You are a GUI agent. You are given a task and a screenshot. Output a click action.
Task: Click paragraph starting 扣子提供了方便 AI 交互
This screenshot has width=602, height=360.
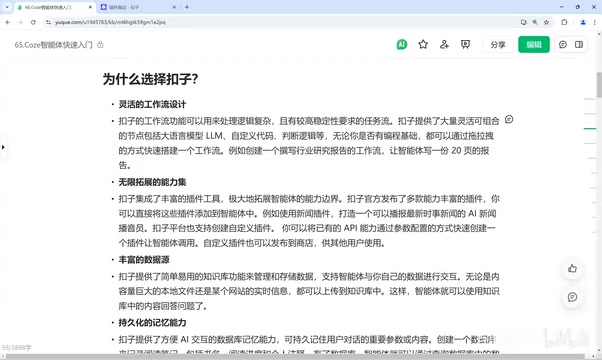click(309, 344)
